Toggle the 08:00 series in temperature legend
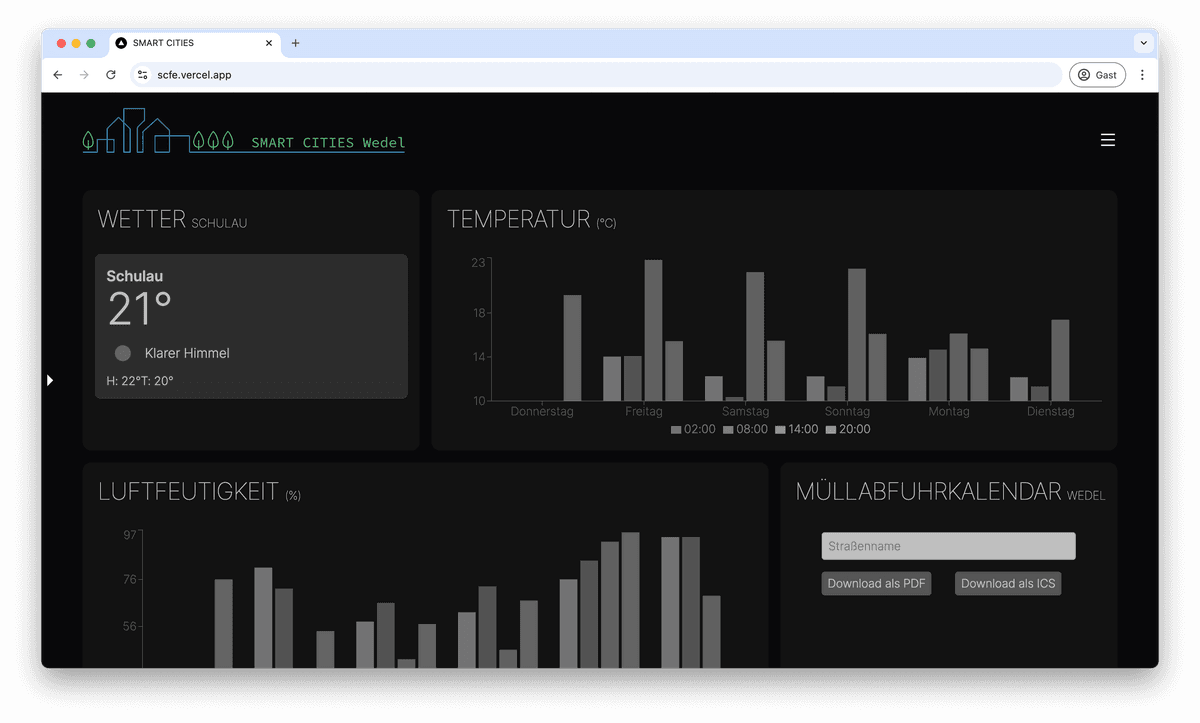This screenshot has width=1200, height=723. [745, 429]
